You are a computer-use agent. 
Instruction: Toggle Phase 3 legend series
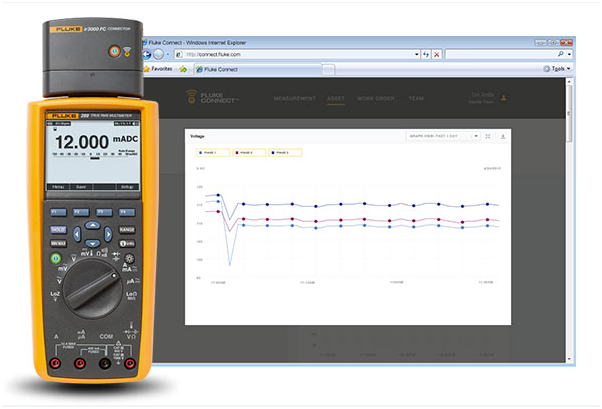coord(284,152)
